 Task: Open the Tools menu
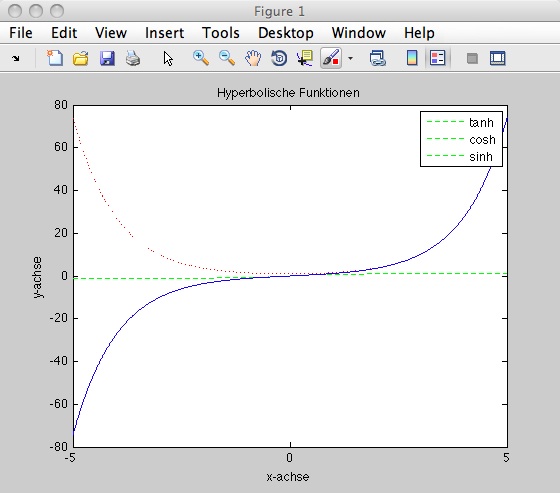pyautogui.click(x=220, y=33)
